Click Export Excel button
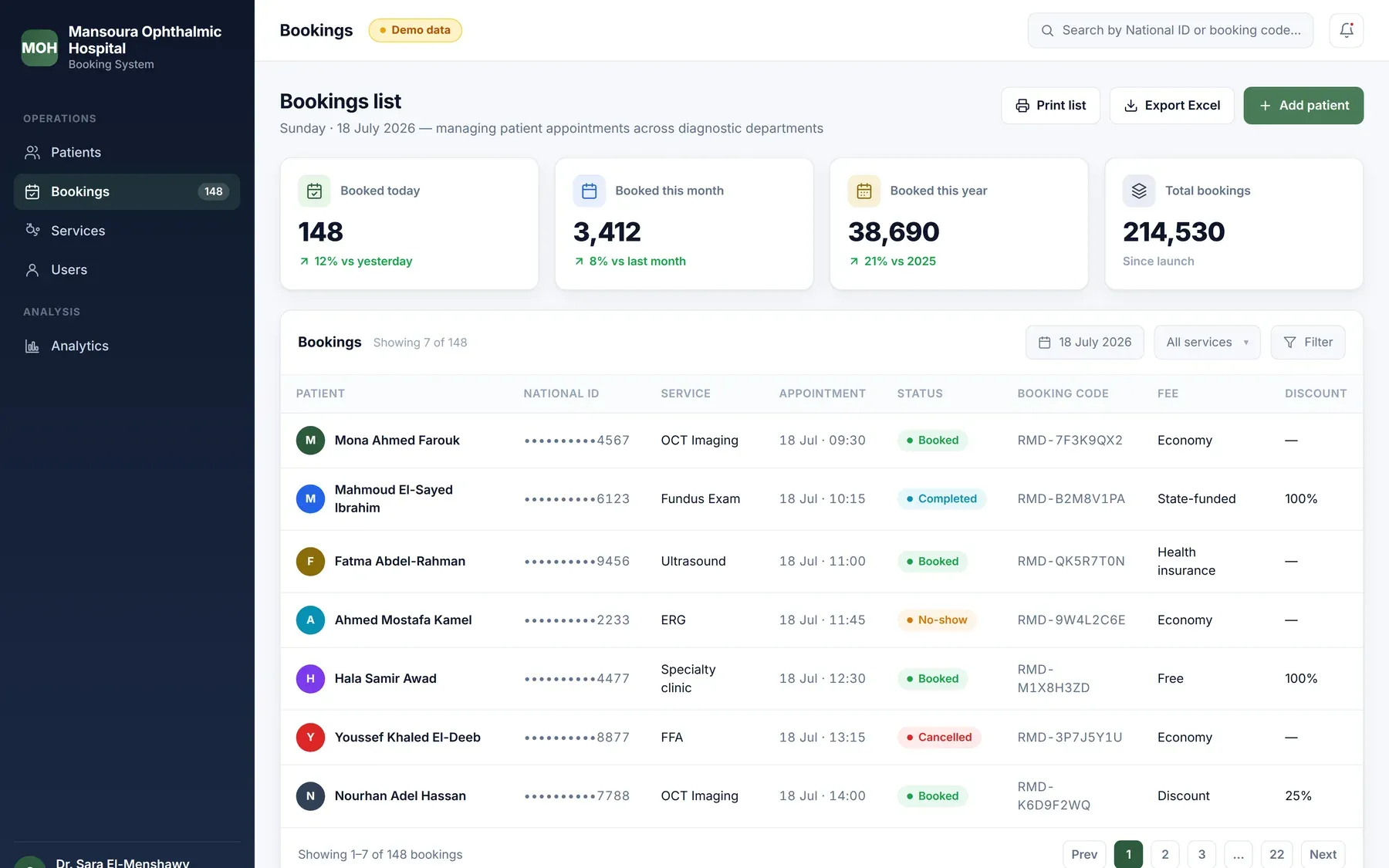1389x868 pixels. (1171, 106)
